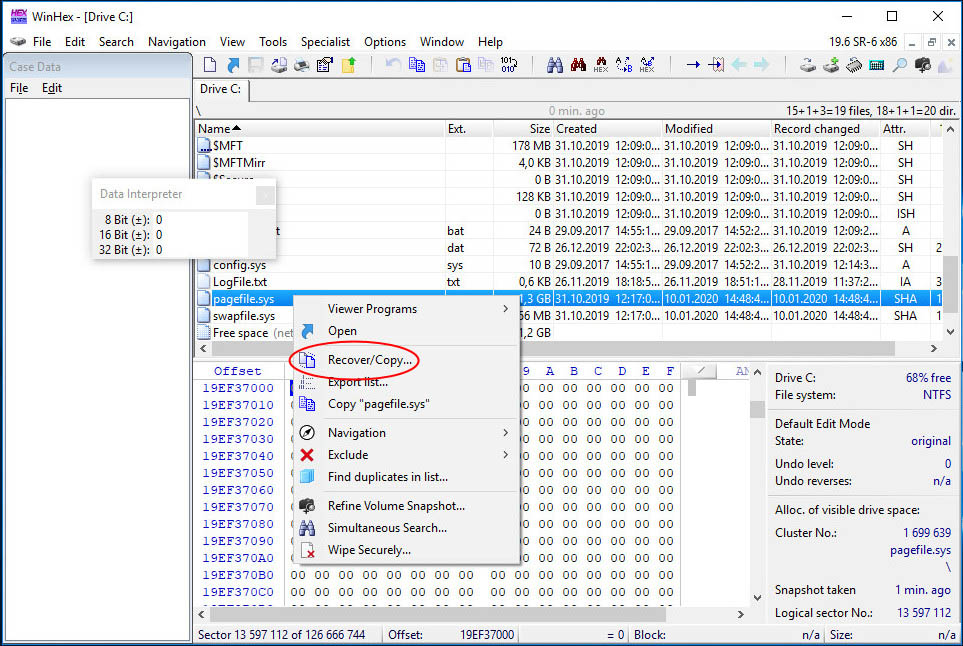The image size is (963, 646).
Task: Sort list by Created column header
Action: tap(607, 129)
